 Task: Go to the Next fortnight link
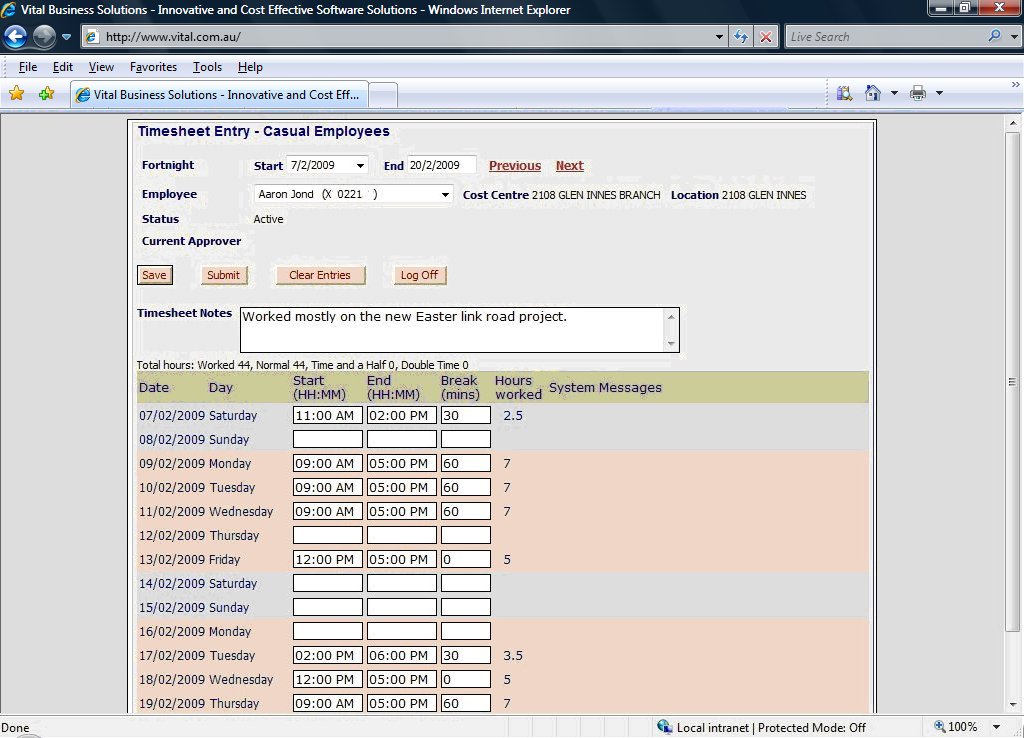[x=569, y=166]
